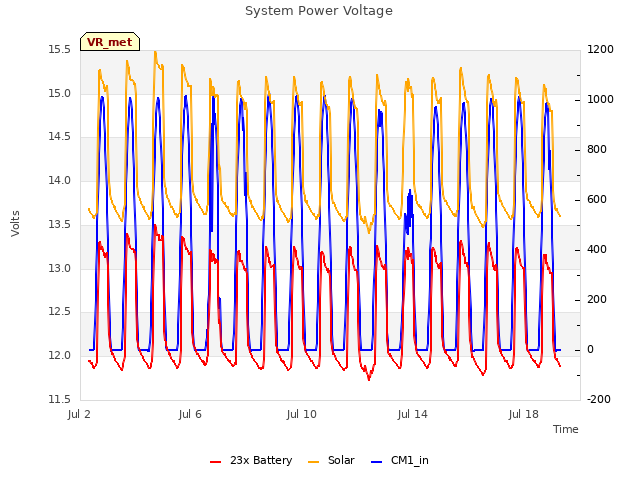Image resolution: width=640 pixels, height=480 pixels.
Task: Click the Time axis label
Action: point(566,429)
